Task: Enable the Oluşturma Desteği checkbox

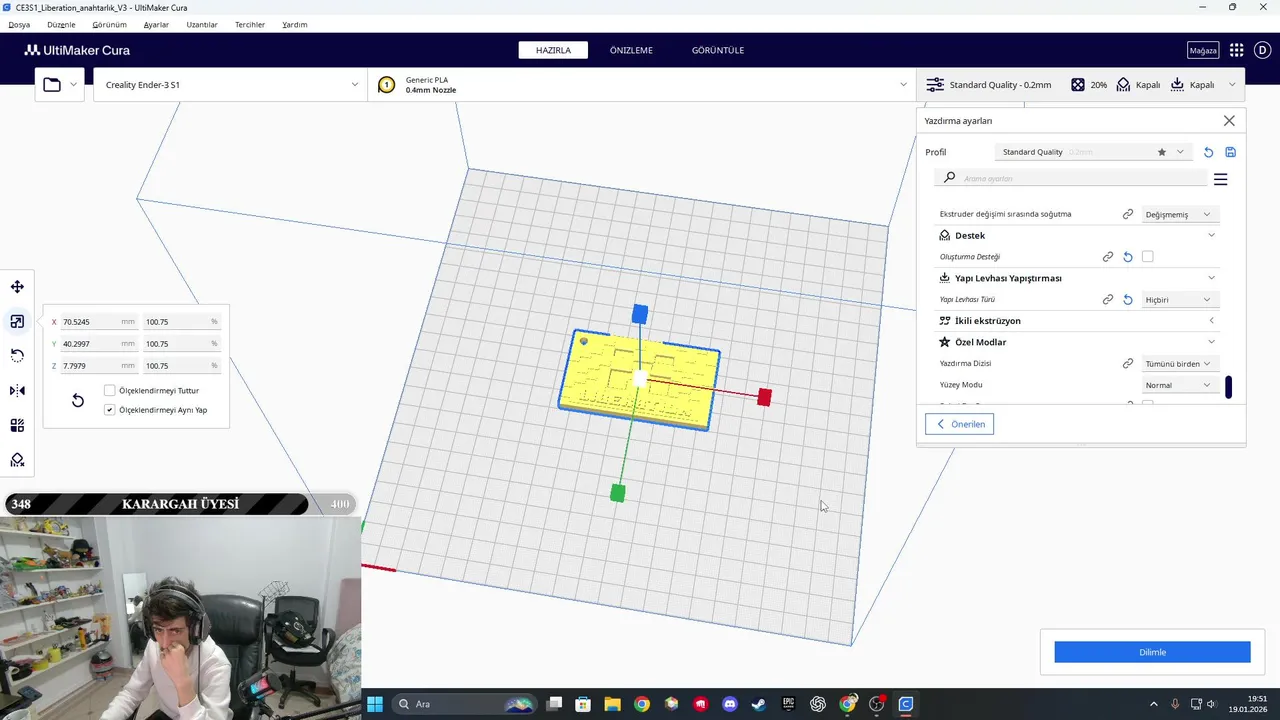Action: pos(1148,257)
